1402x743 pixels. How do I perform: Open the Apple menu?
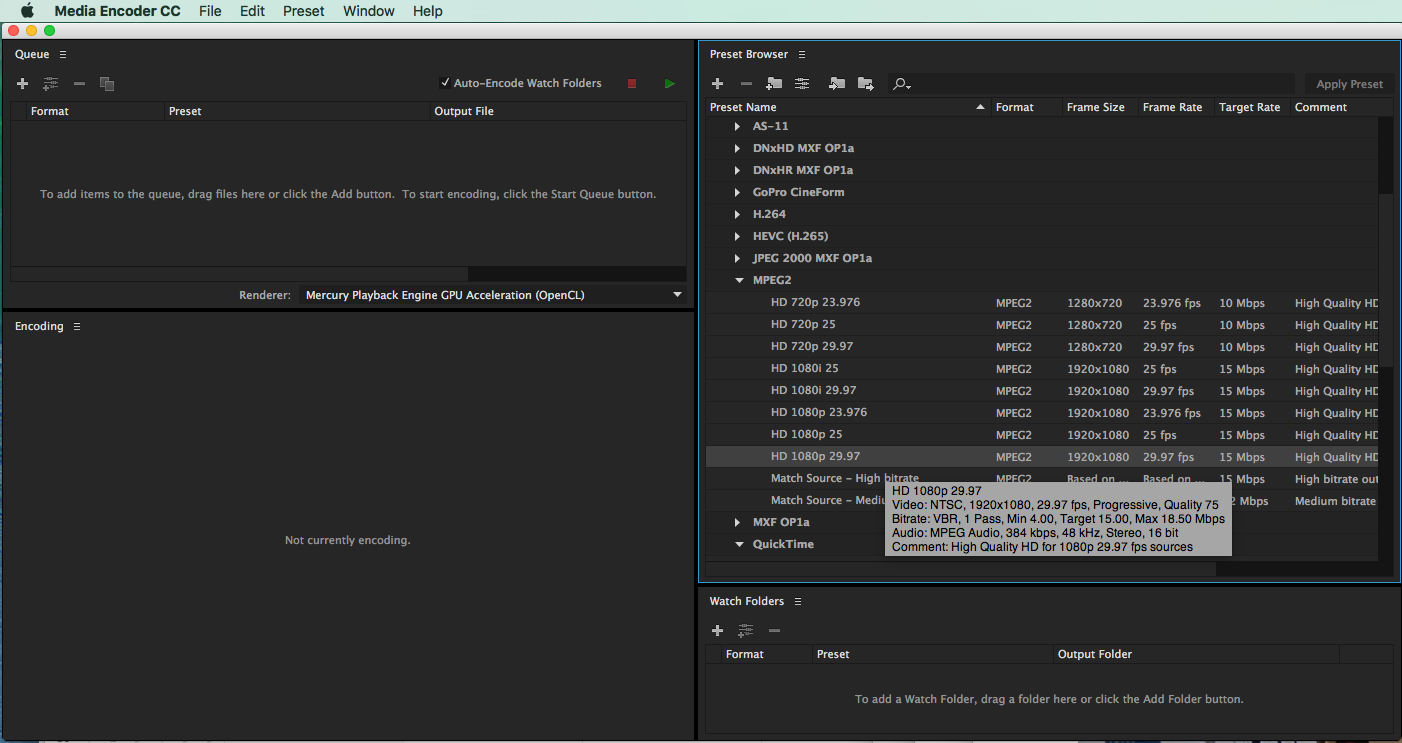pos(27,11)
